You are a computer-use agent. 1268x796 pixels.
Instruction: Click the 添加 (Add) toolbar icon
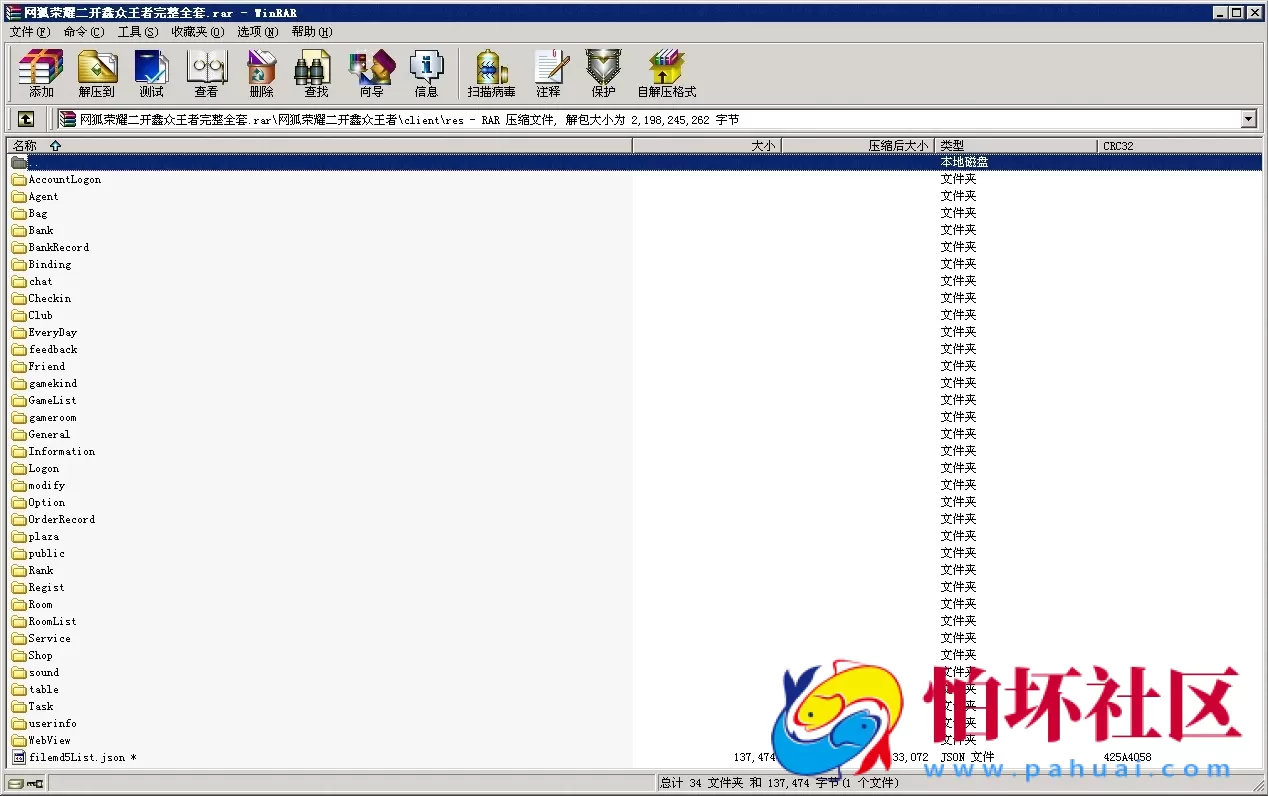[x=41, y=74]
